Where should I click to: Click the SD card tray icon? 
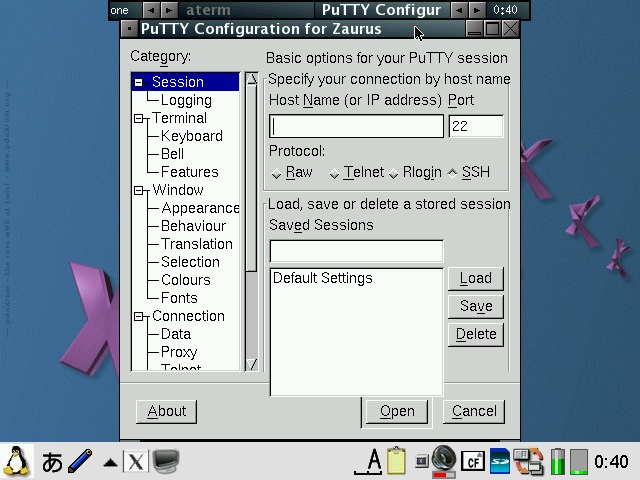pos(499,461)
